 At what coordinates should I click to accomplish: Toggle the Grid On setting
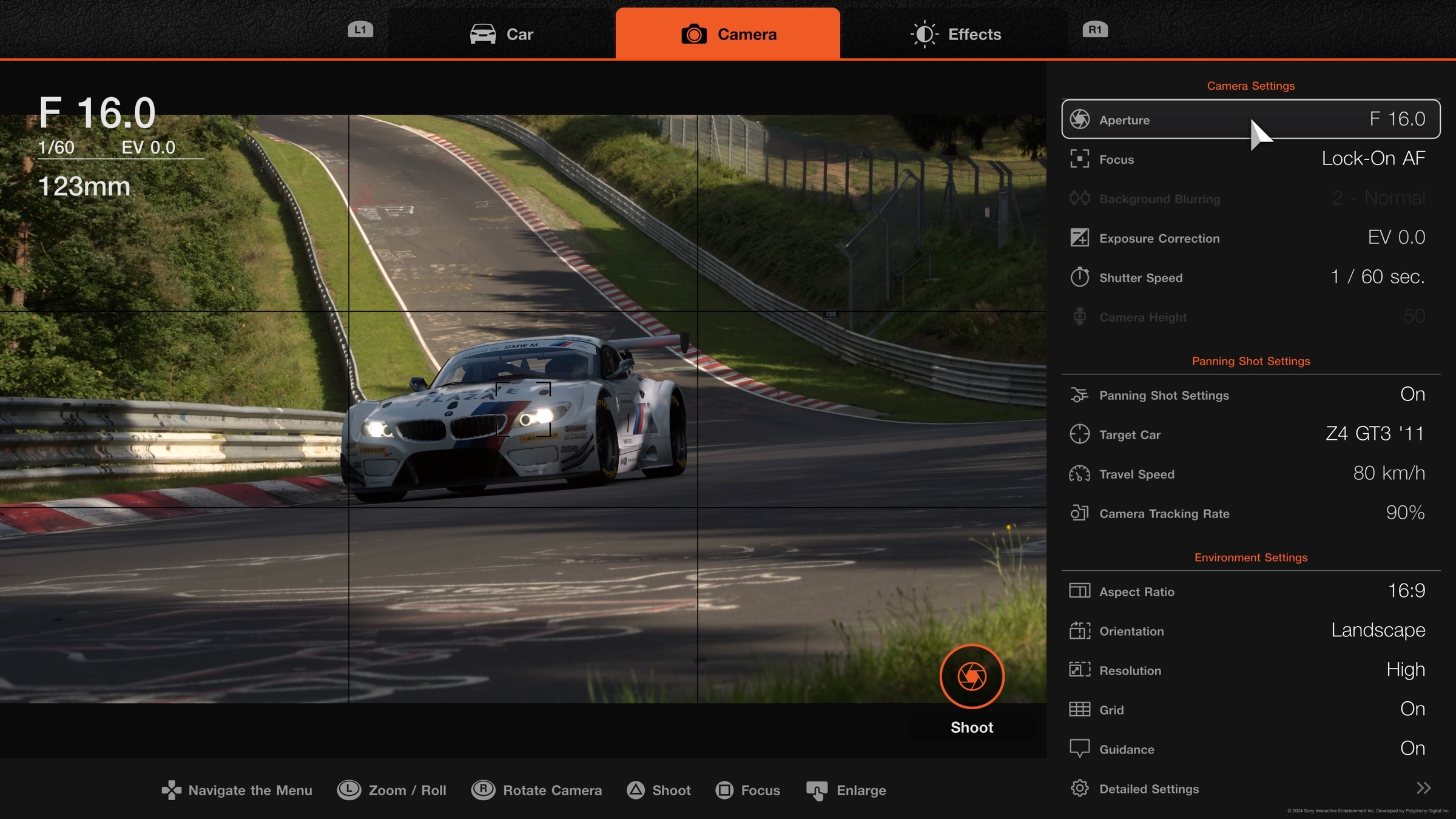click(1412, 709)
